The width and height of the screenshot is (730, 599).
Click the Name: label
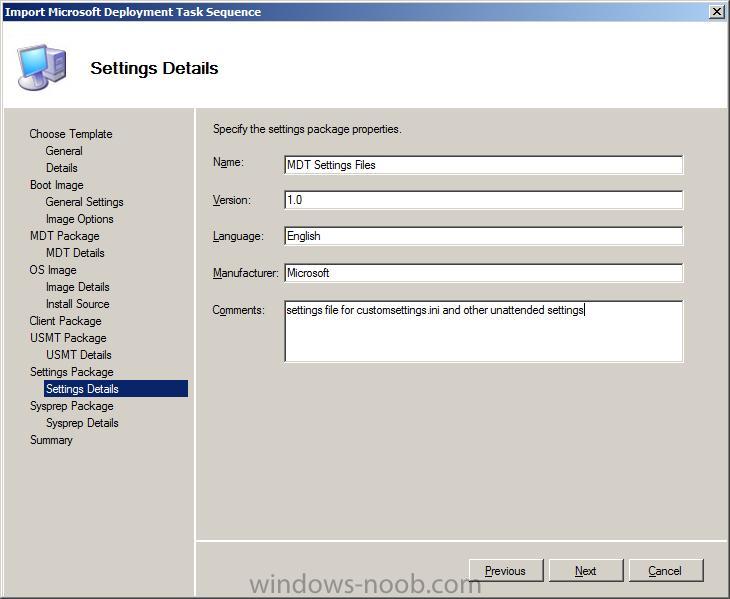click(228, 162)
